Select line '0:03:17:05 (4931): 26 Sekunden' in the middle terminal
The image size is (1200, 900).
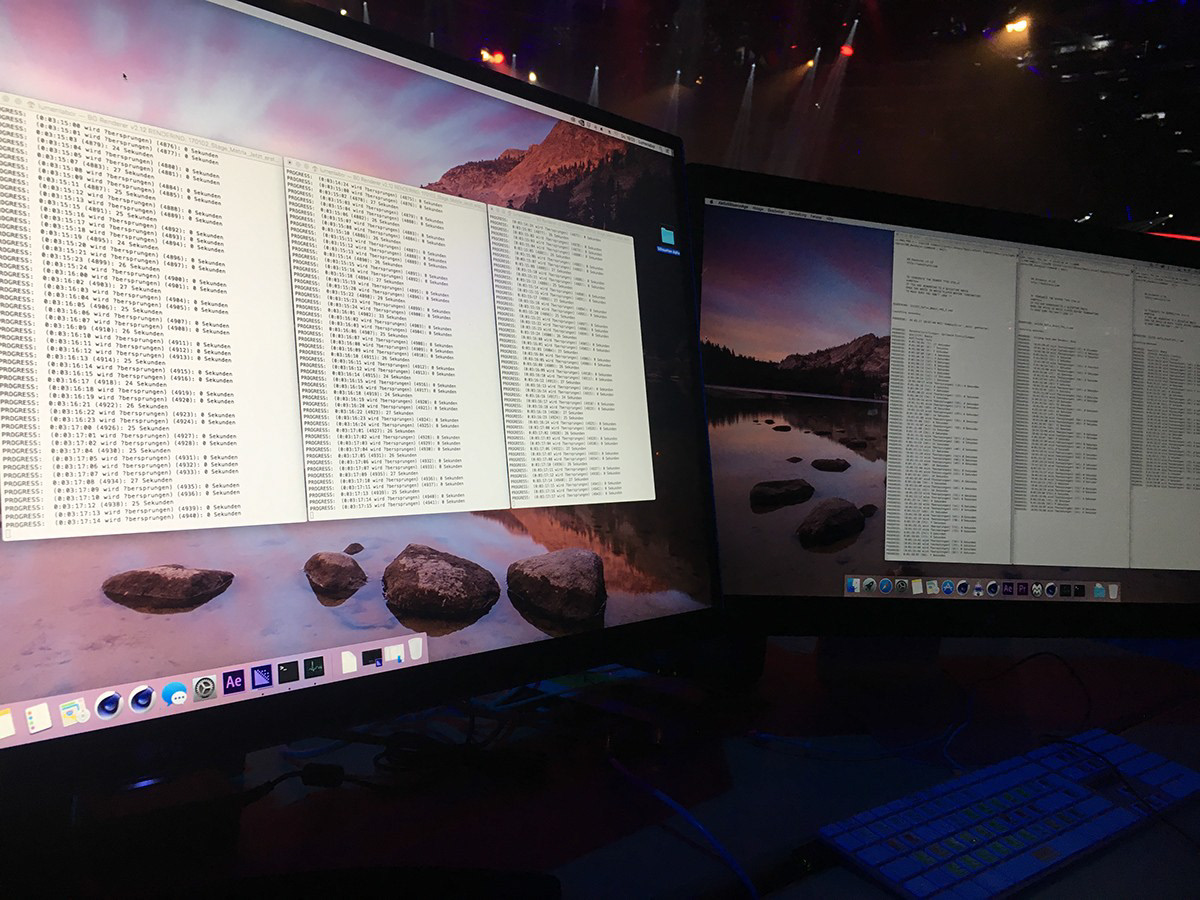(x=378, y=455)
